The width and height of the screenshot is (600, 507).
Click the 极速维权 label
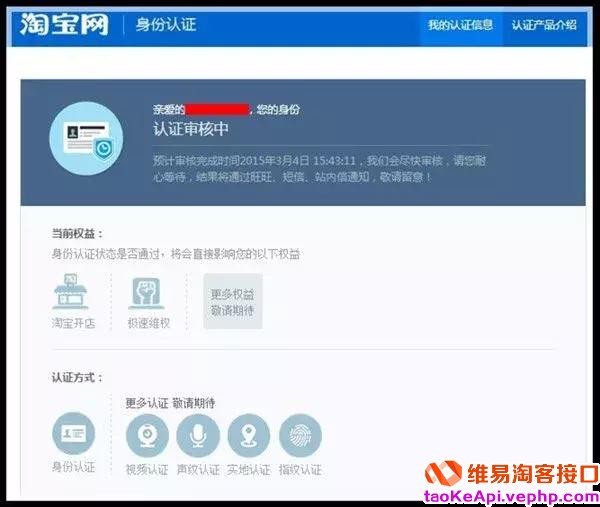[x=148, y=323]
